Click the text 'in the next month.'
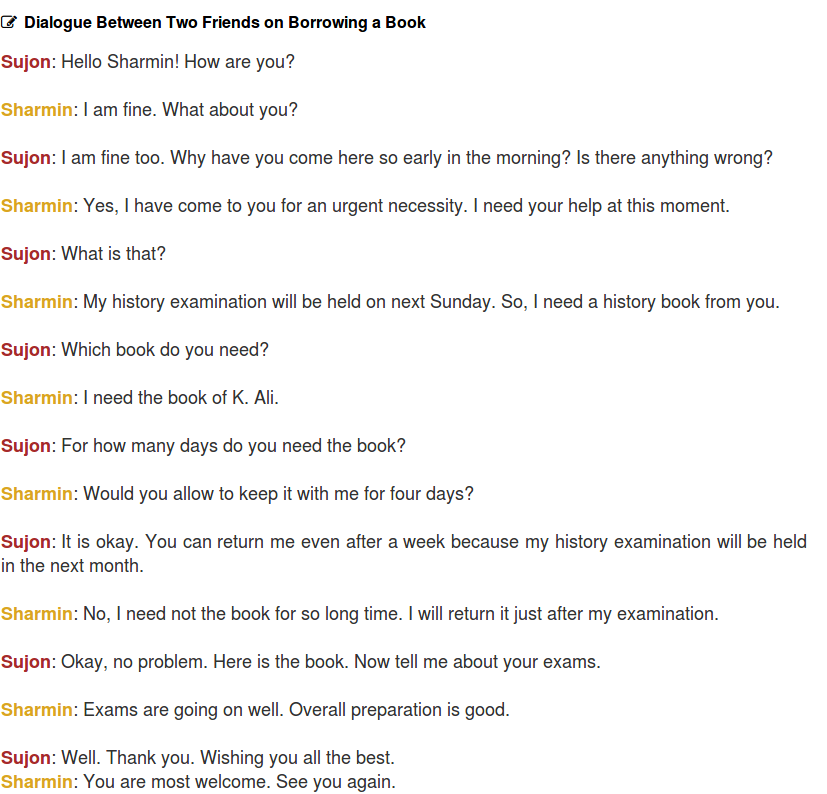827x794 pixels. click(72, 566)
